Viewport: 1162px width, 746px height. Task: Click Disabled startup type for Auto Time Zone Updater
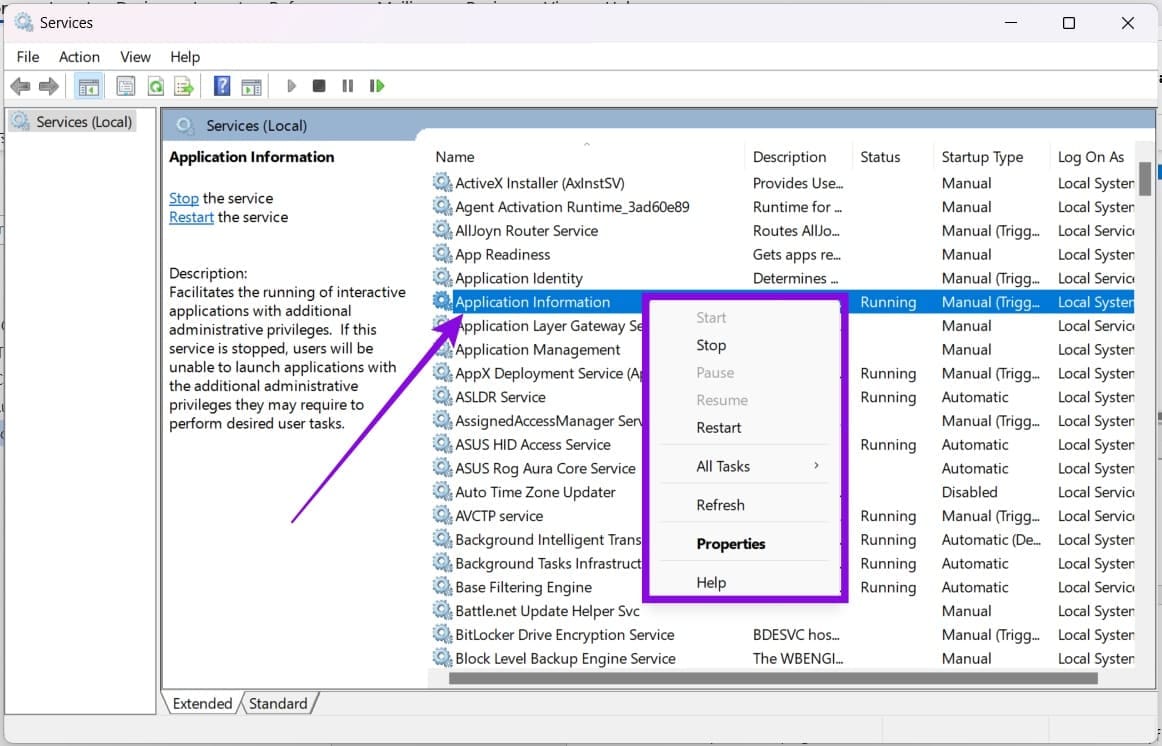click(969, 492)
